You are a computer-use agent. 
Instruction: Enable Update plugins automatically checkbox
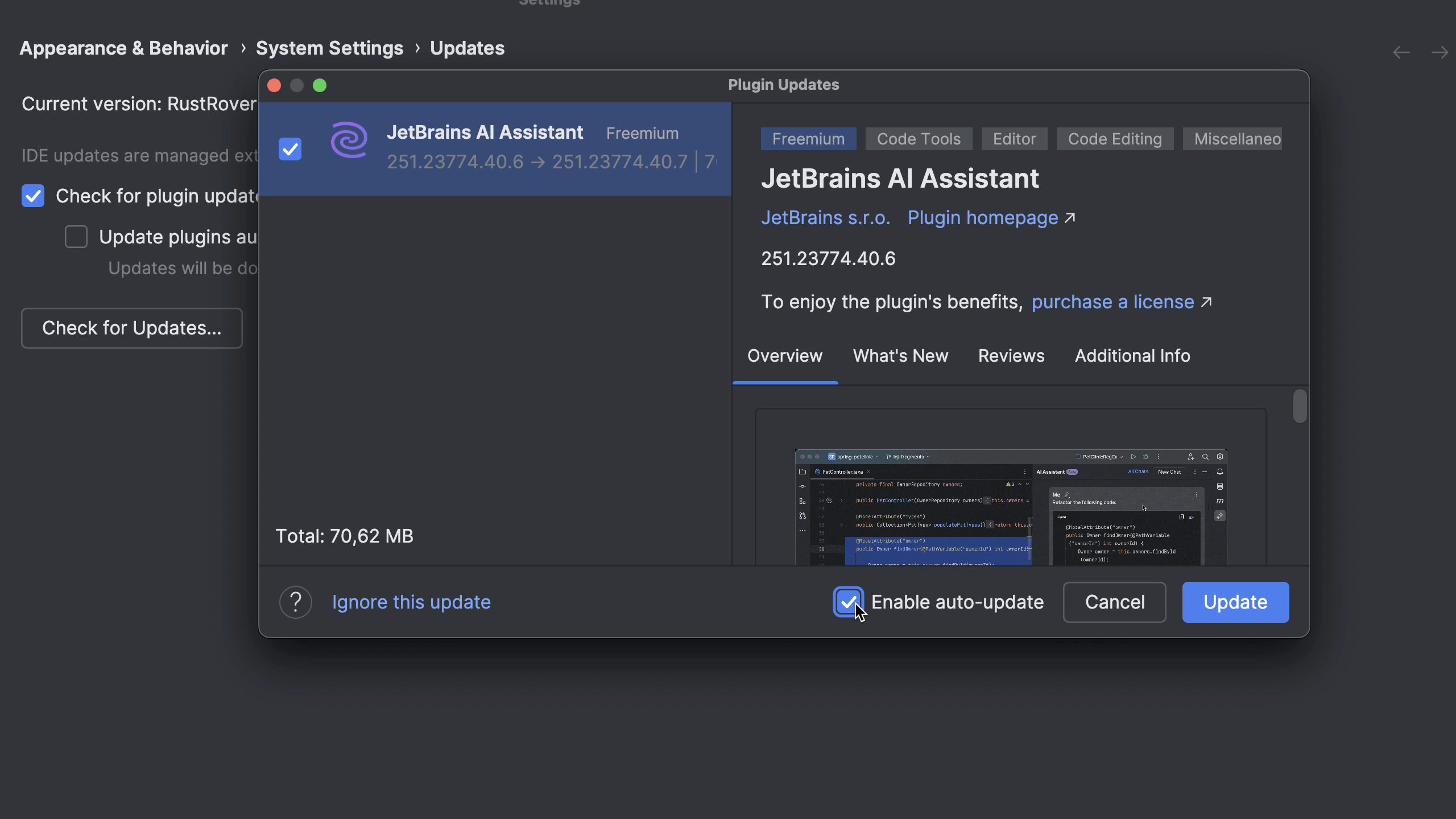(76, 237)
